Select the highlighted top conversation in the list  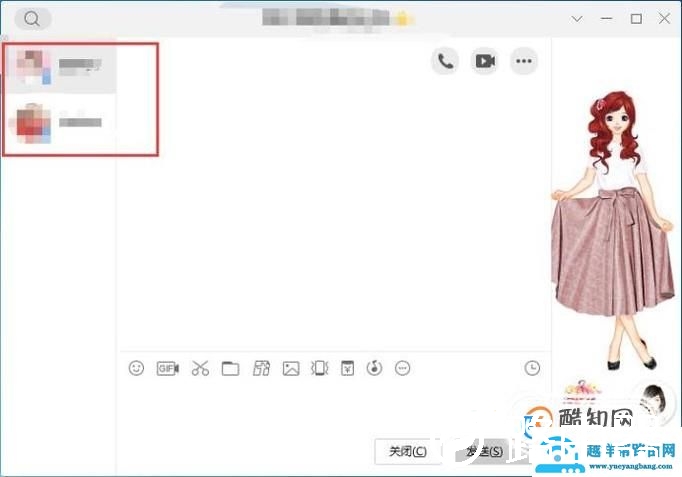(x=60, y=68)
